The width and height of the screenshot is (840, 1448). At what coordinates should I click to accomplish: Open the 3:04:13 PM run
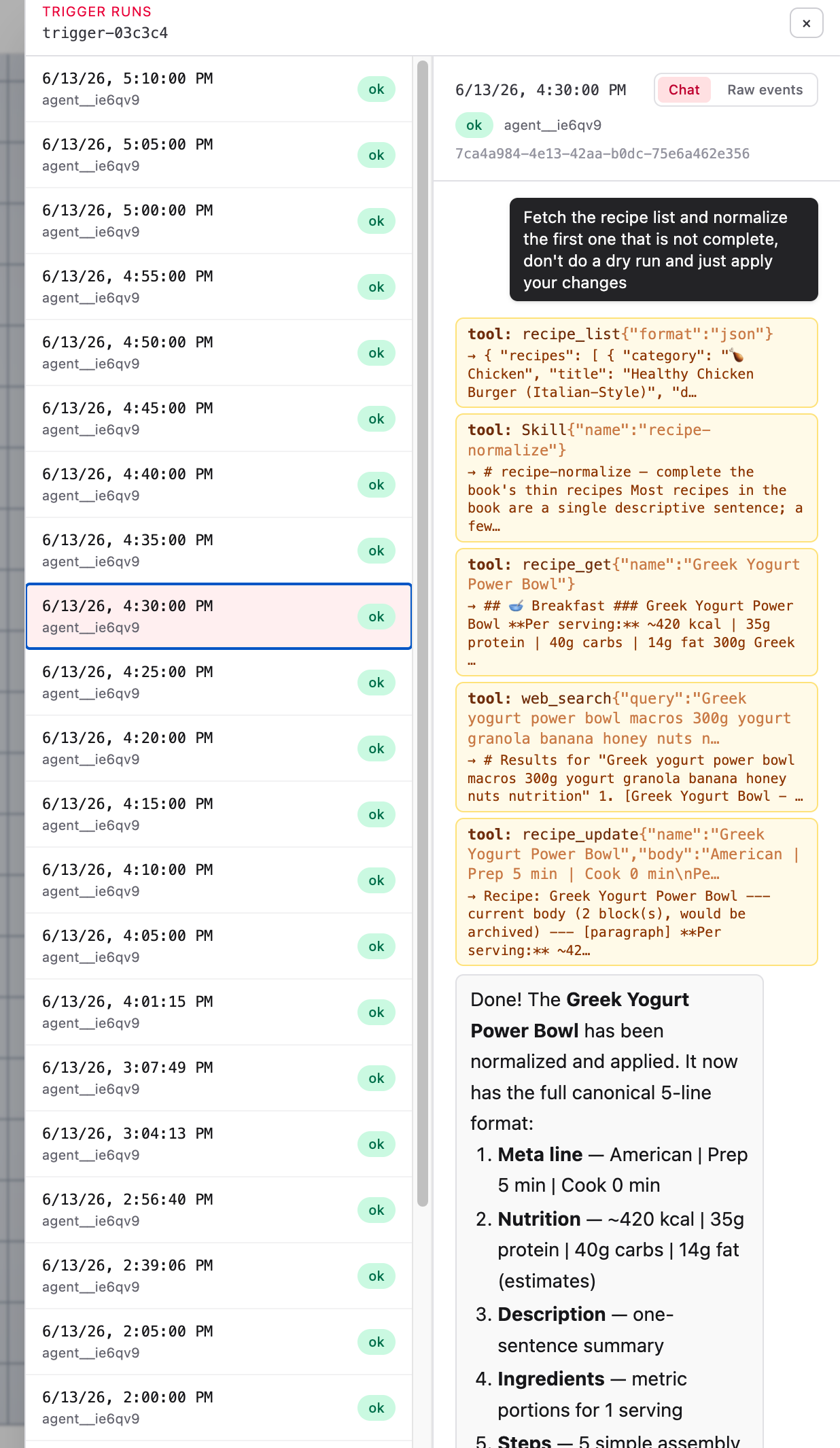(x=219, y=1144)
